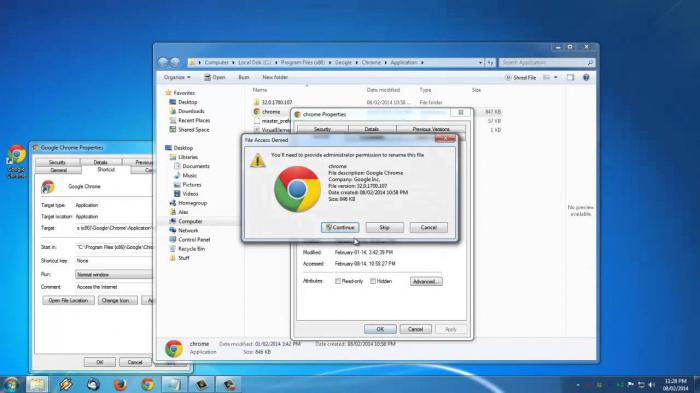The image size is (700, 393).
Task: Select the General tab in Google Chrome Properties
Action: pos(58,170)
